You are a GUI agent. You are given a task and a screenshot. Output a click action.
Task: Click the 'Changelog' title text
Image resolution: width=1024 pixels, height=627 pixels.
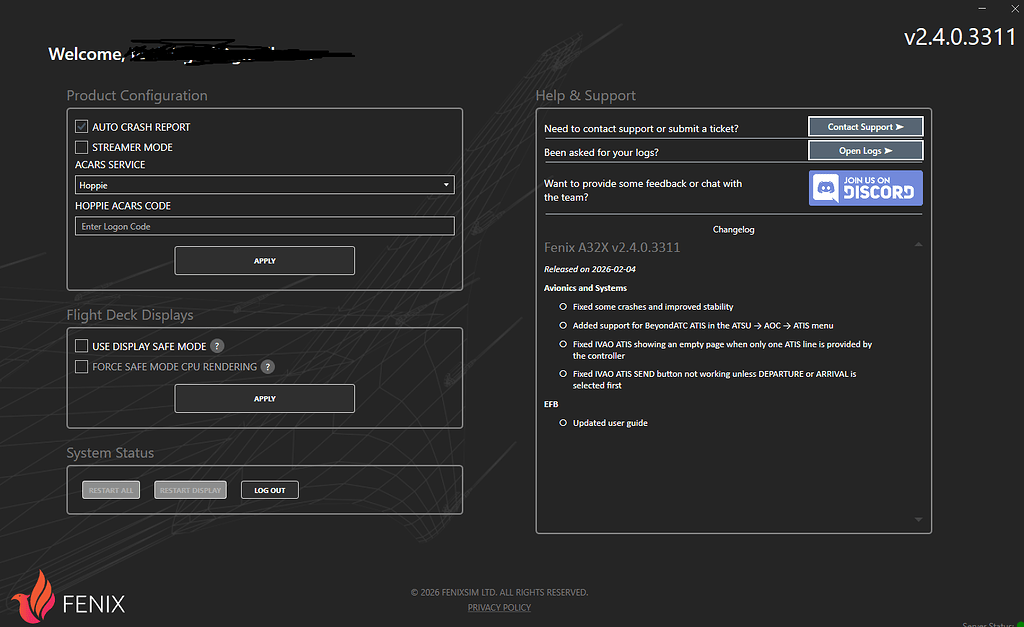733,230
